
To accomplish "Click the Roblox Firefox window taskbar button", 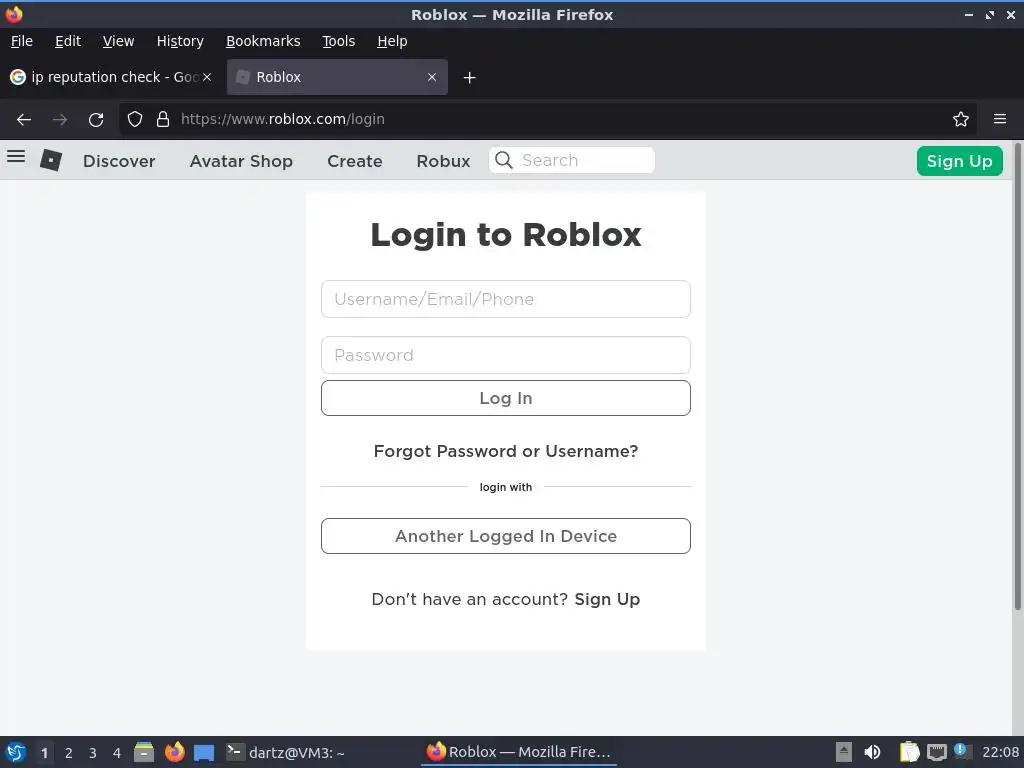I will tap(519, 752).
